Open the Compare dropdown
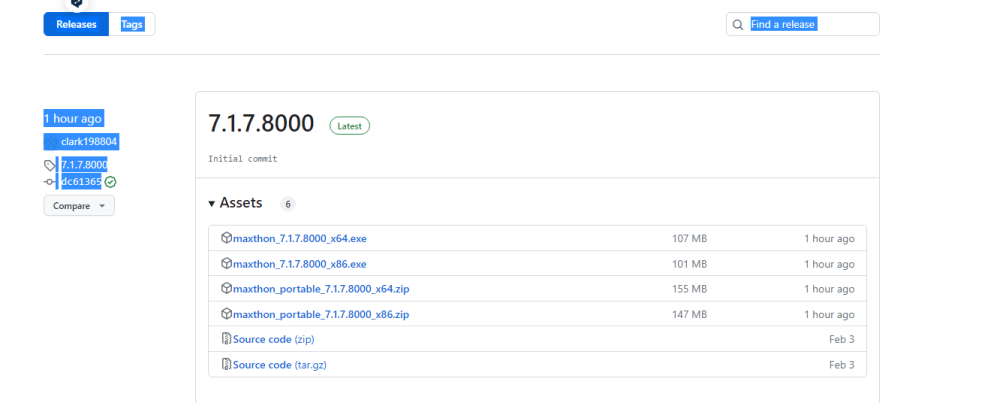 (x=78, y=206)
